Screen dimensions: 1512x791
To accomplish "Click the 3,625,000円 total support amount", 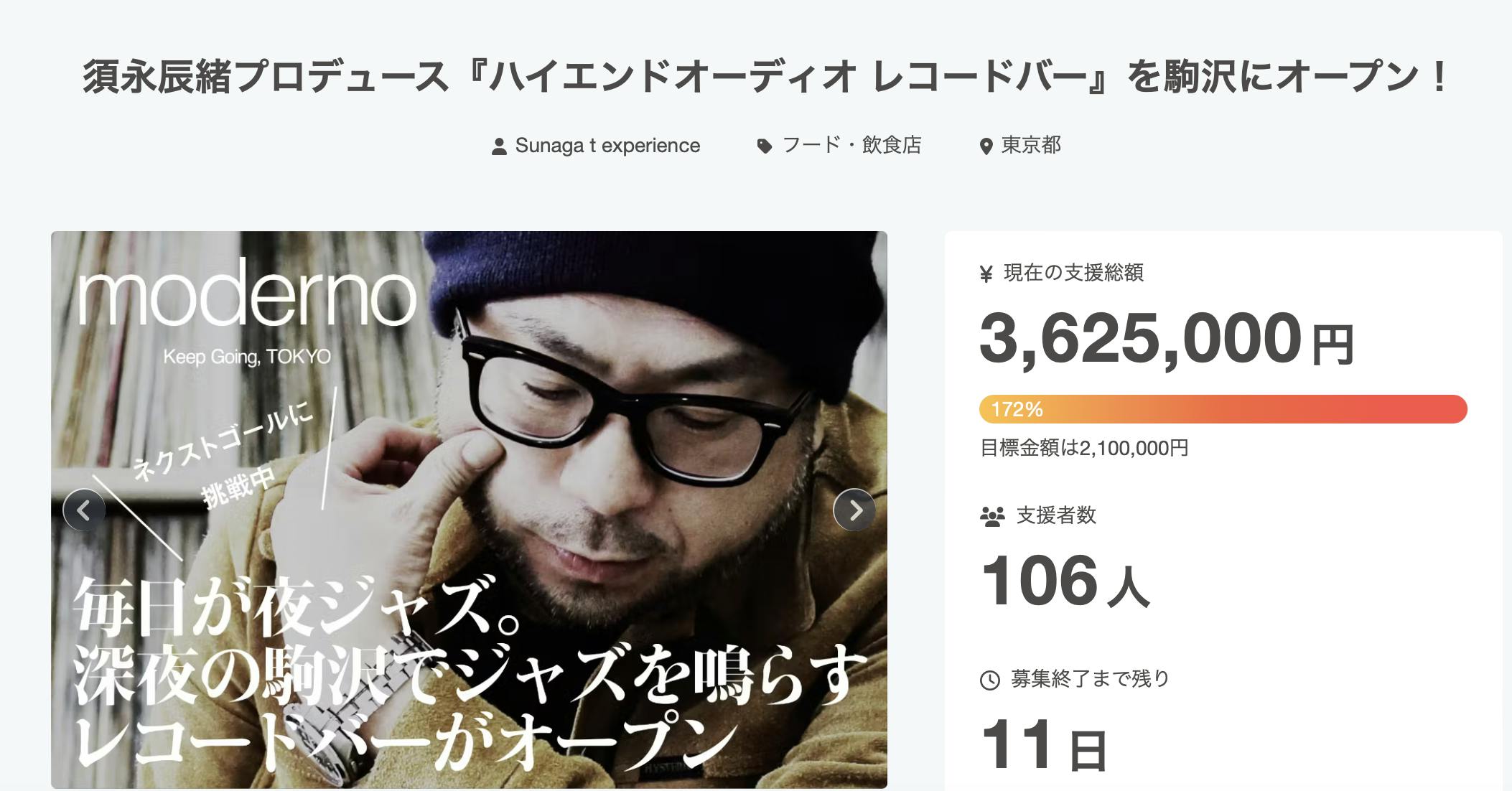I will pyautogui.click(x=1166, y=339).
